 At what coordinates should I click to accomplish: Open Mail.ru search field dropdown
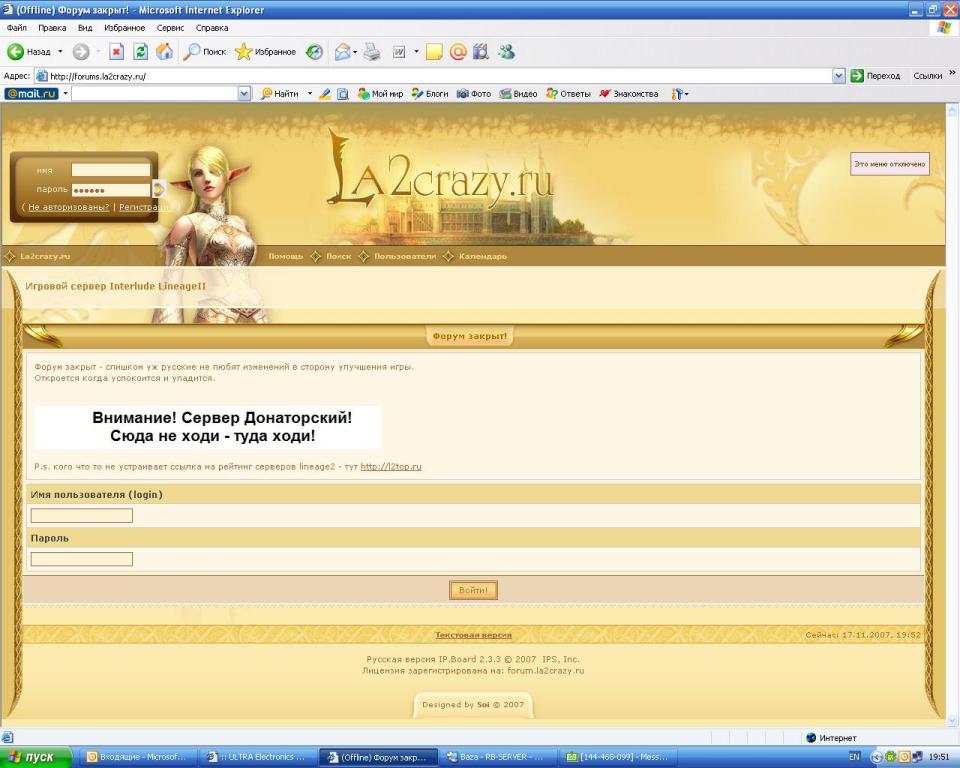tap(244, 94)
